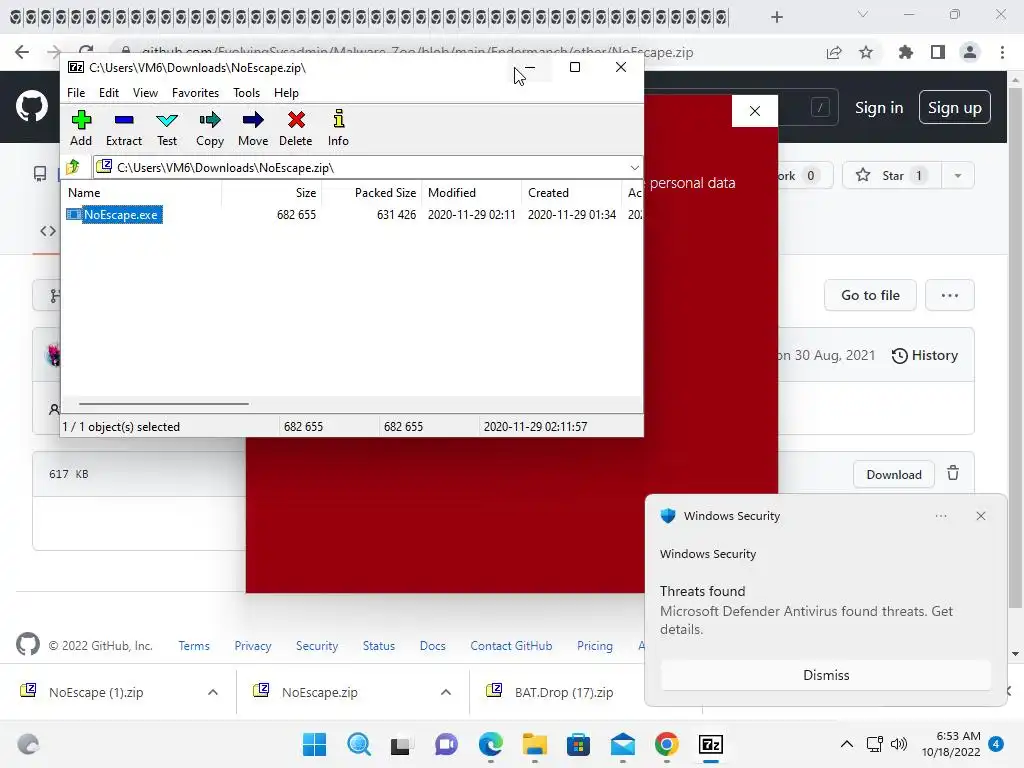Click the GitHub logo in header
The height and width of the screenshot is (768, 1024).
(31, 106)
